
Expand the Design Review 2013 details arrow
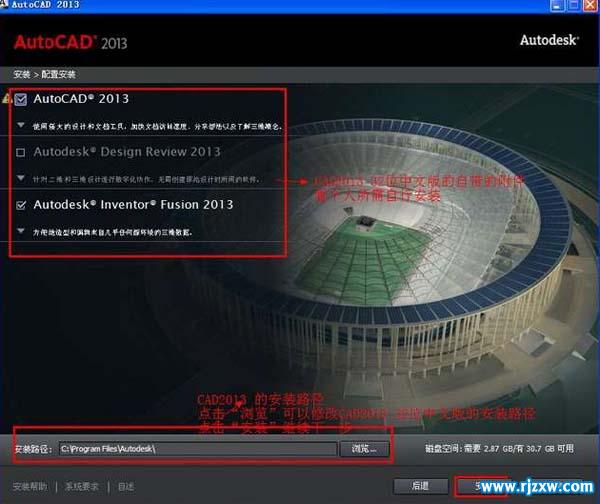coord(21,178)
